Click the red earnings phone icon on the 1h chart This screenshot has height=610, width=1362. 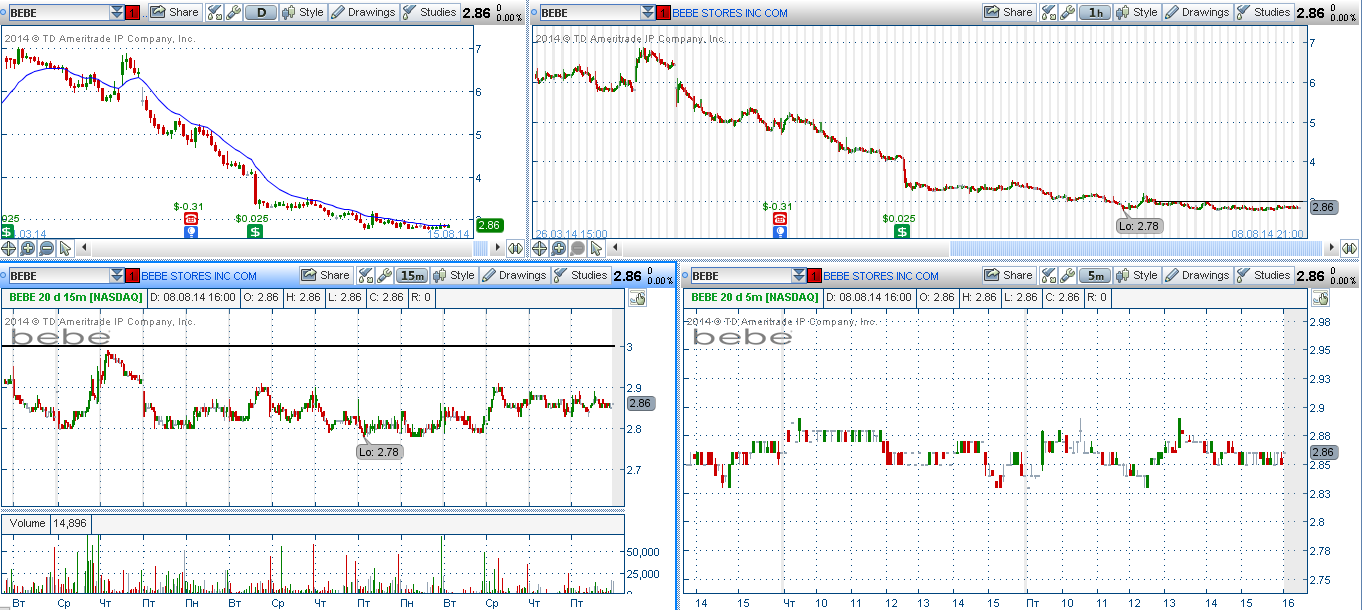pos(780,218)
